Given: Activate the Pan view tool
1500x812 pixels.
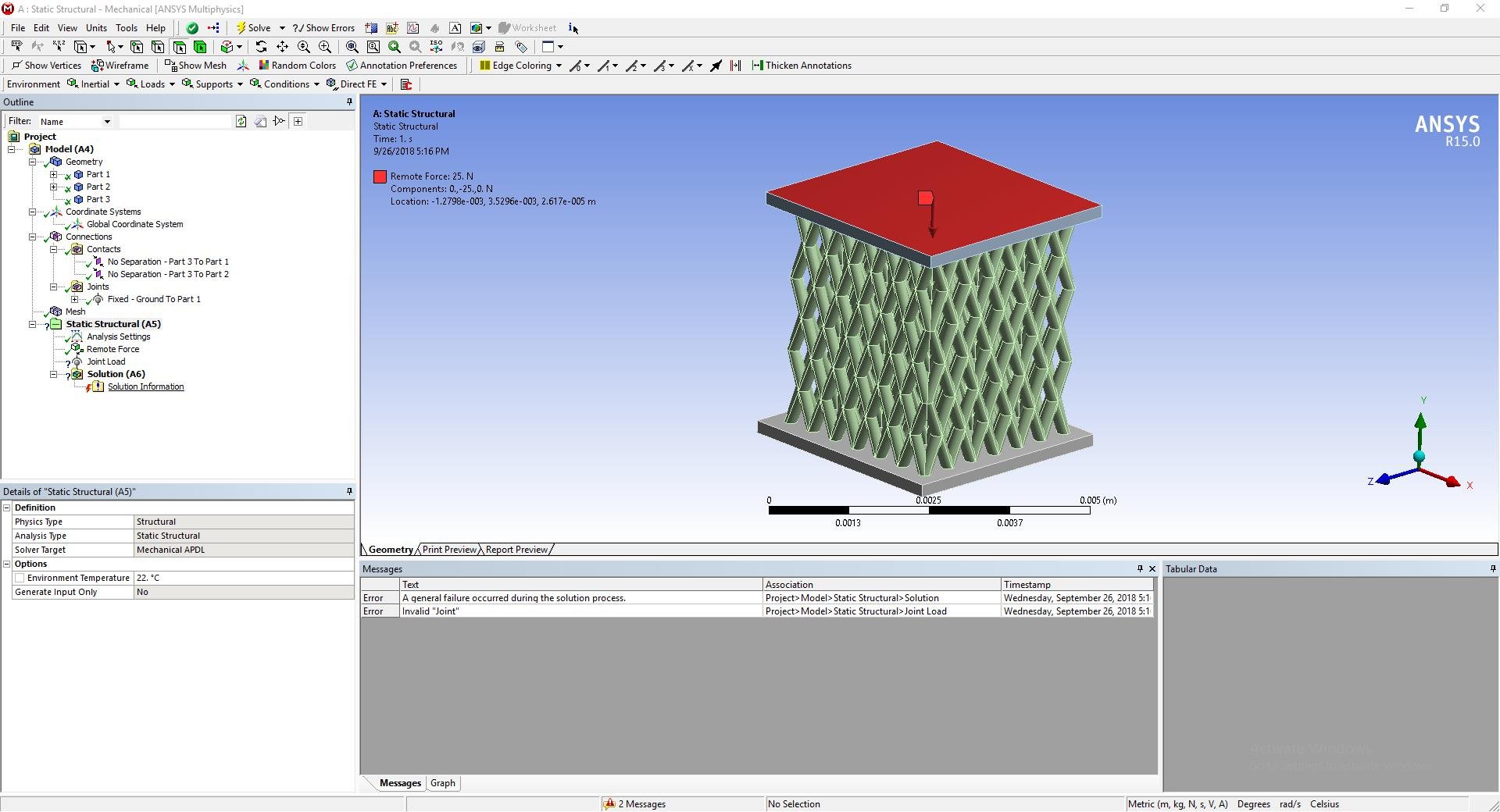Looking at the screenshot, I should [282, 47].
